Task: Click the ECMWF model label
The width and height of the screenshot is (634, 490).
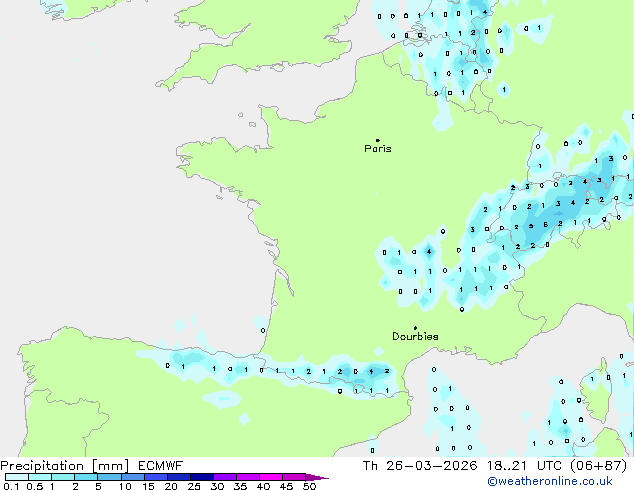Action: (x=161, y=466)
